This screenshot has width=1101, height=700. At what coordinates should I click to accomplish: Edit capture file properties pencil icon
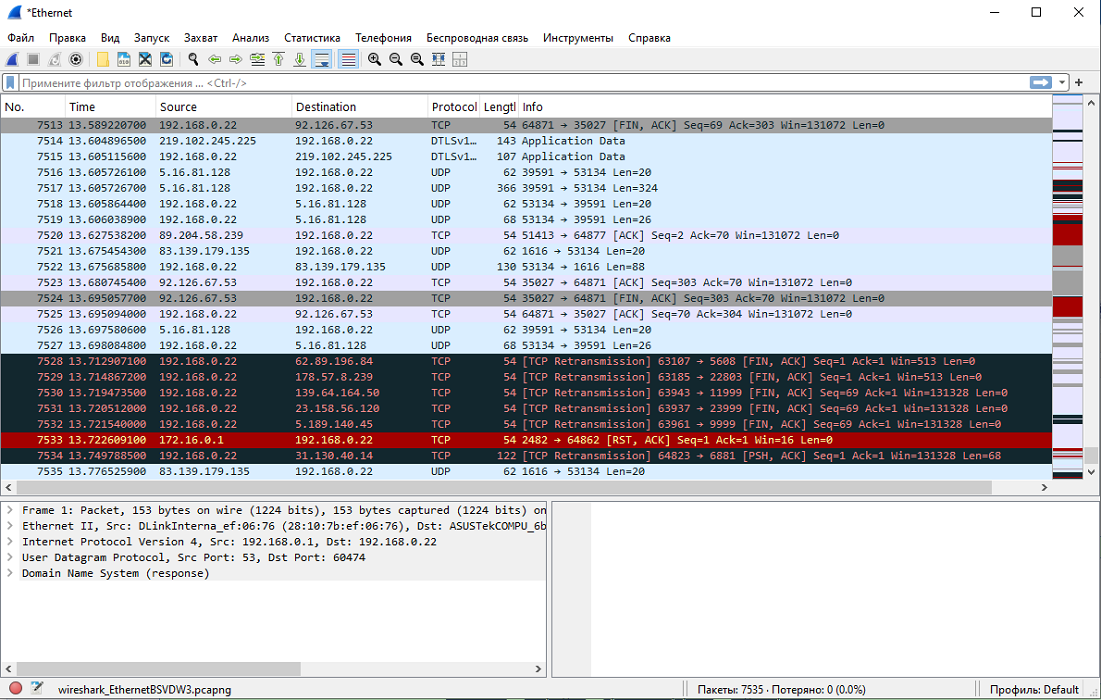click(x=37, y=689)
